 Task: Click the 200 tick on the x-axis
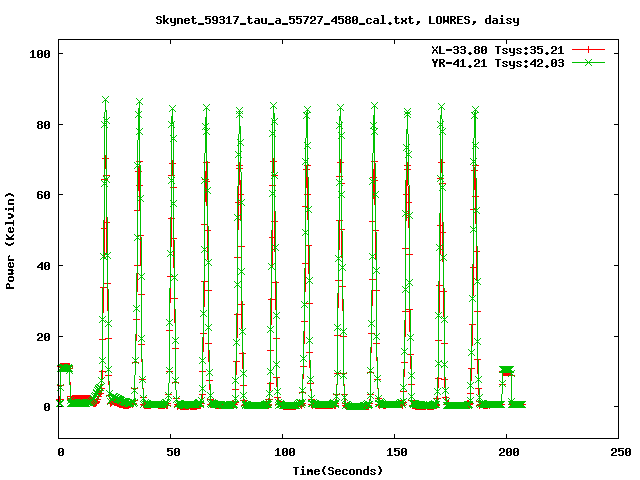tap(507, 452)
